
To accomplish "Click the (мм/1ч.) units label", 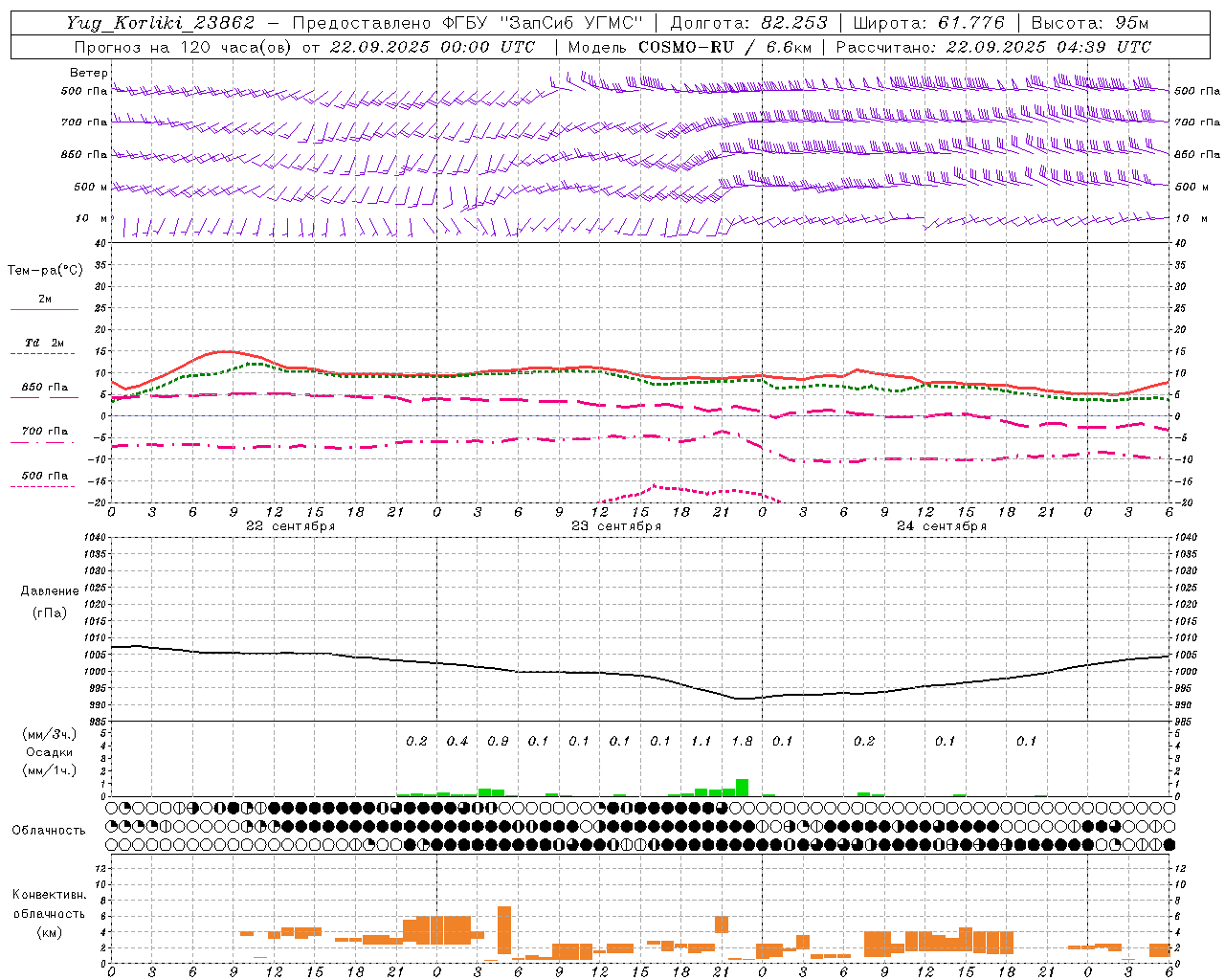I will [x=49, y=770].
